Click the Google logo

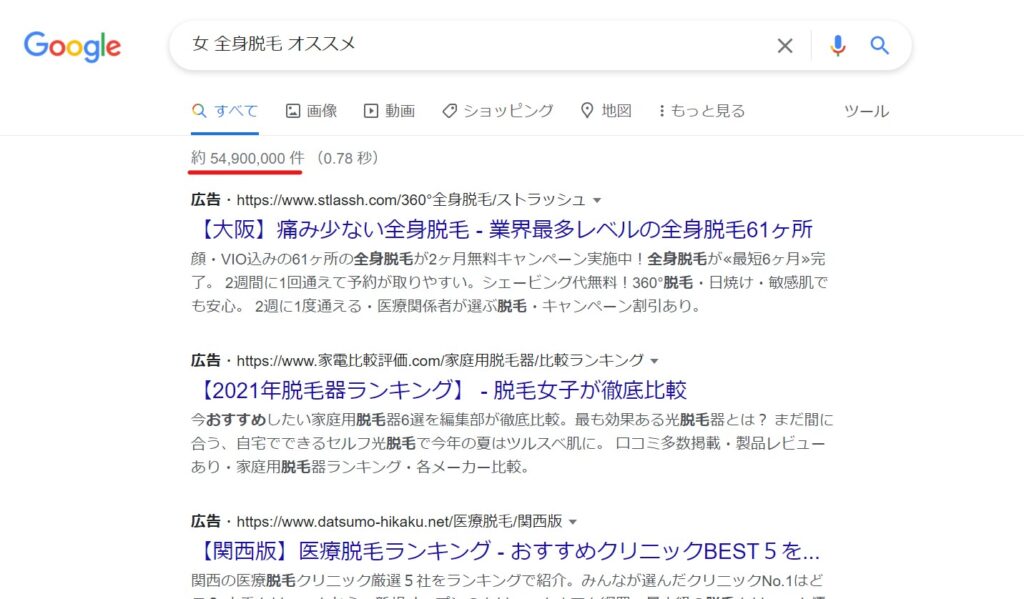pos(72,46)
